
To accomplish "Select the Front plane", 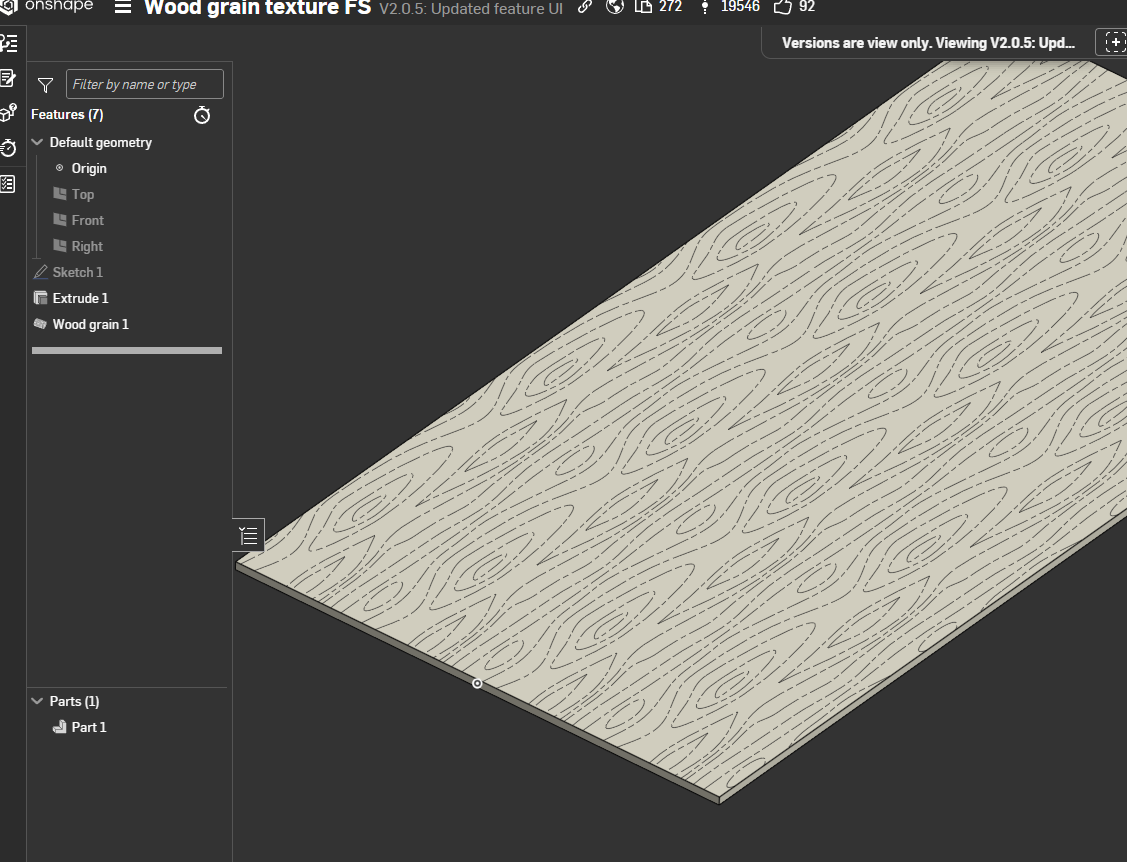I will (x=88, y=220).
